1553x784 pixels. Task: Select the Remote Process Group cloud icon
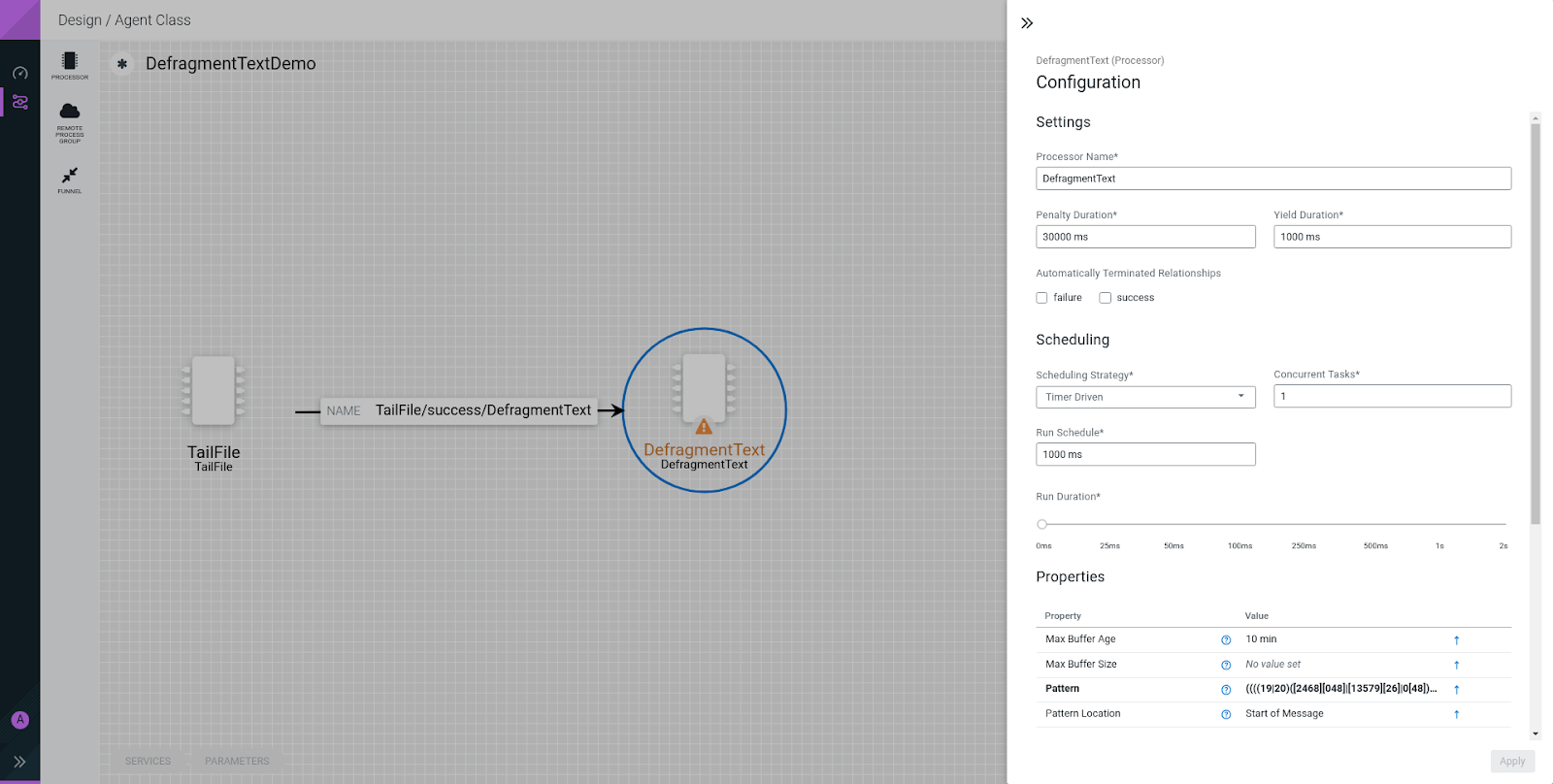tap(69, 113)
